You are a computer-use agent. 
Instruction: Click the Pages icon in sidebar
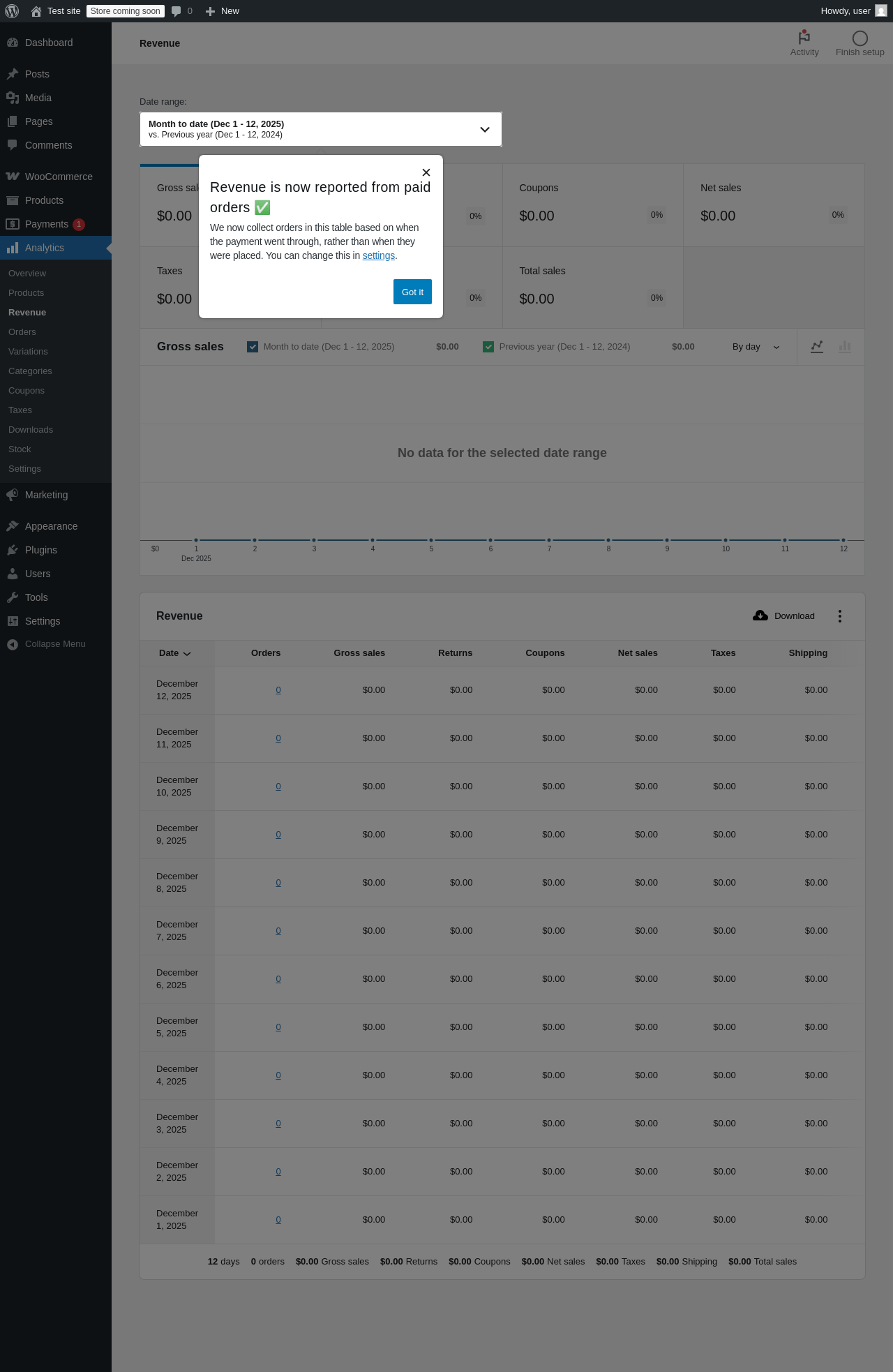point(13,121)
